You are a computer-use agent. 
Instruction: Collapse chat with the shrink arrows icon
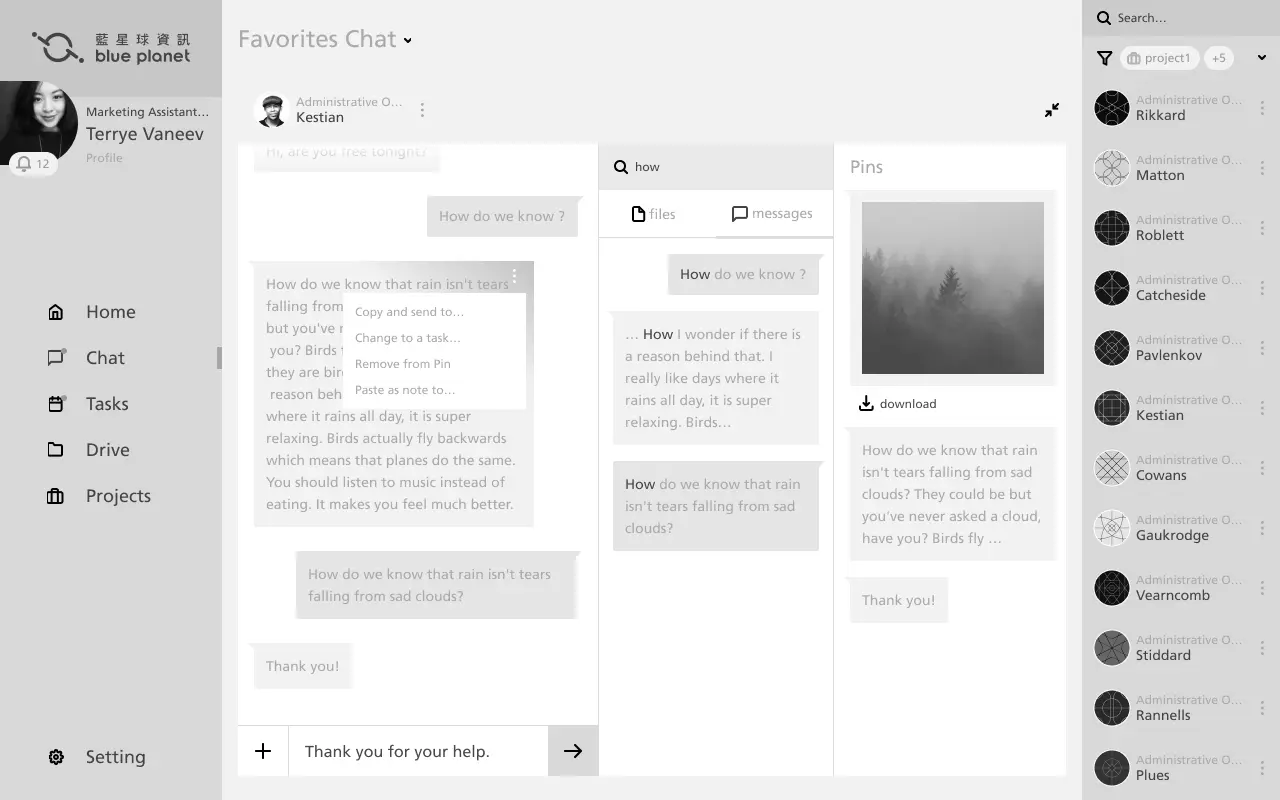pyautogui.click(x=1052, y=110)
